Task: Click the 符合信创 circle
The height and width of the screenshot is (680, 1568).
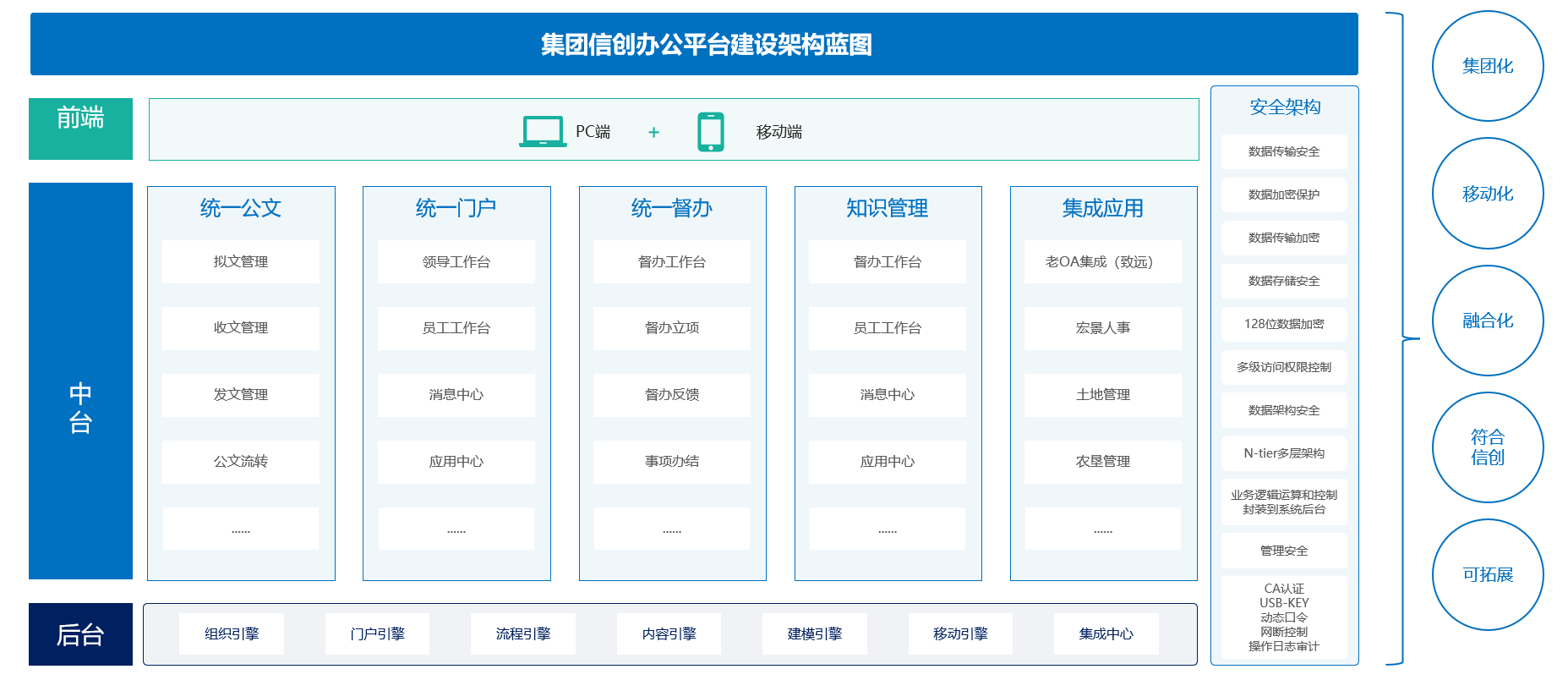Action: pyautogui.click(x=1488, y=447)
